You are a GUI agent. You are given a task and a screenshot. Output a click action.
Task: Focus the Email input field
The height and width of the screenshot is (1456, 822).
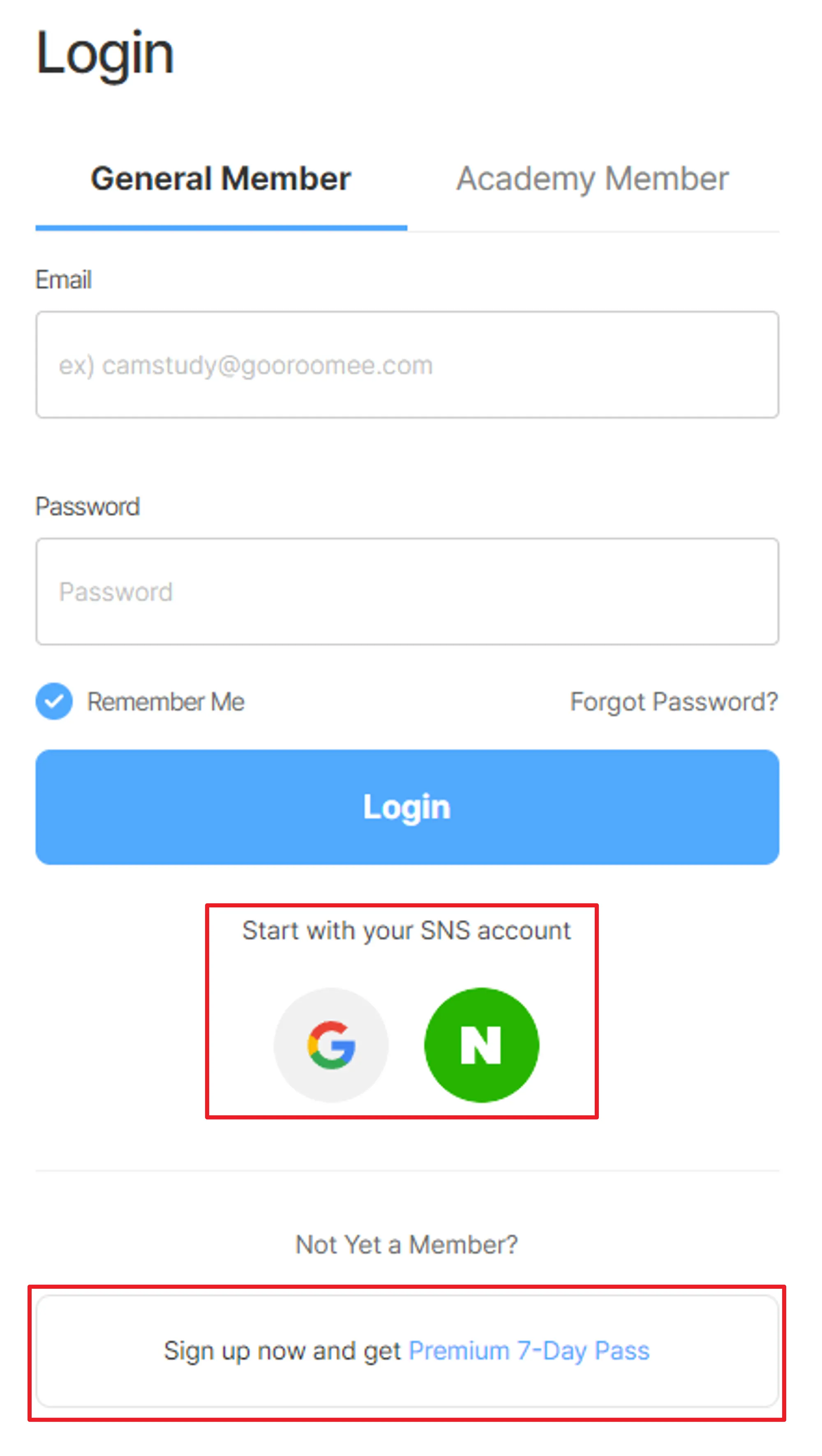(x=407, y=365)
